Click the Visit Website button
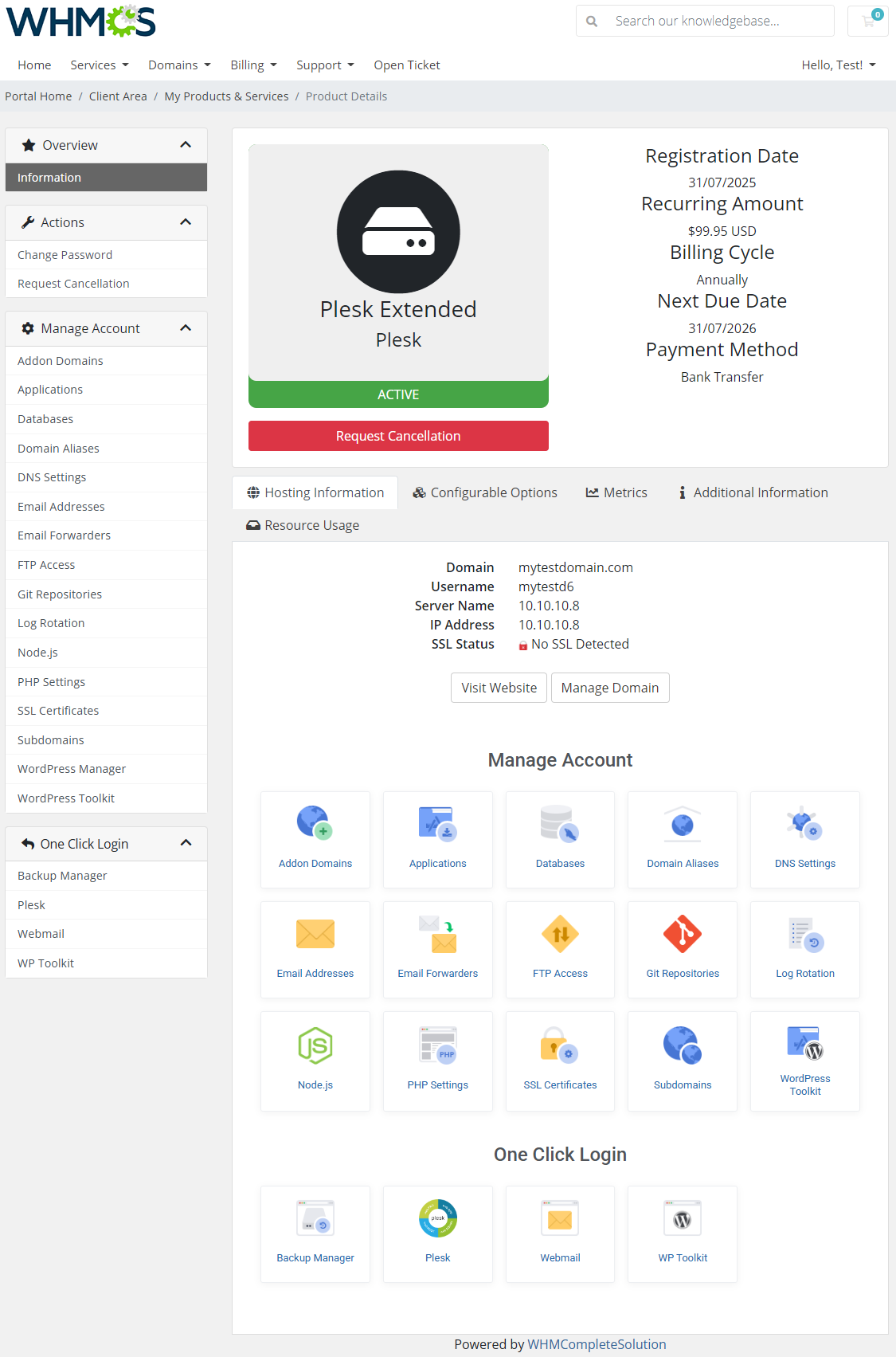 (499, 688)
